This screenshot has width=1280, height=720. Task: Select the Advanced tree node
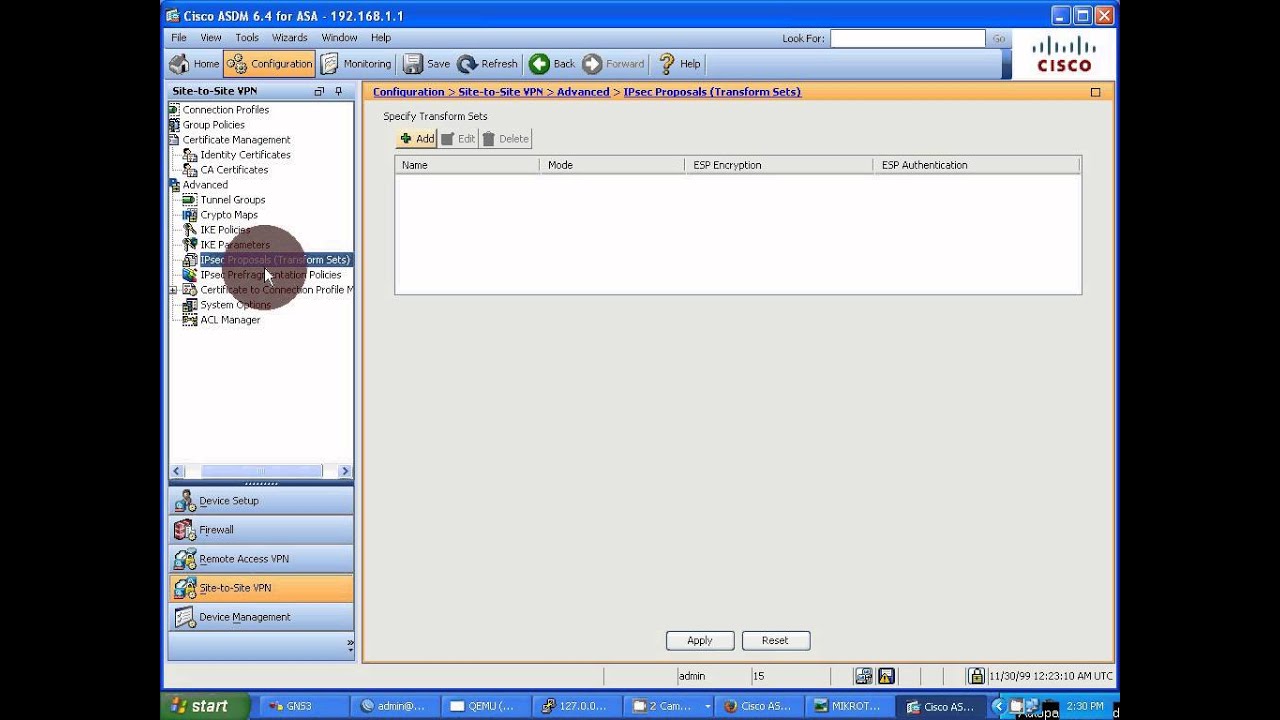pyautogui.click(x=205, y=185)
